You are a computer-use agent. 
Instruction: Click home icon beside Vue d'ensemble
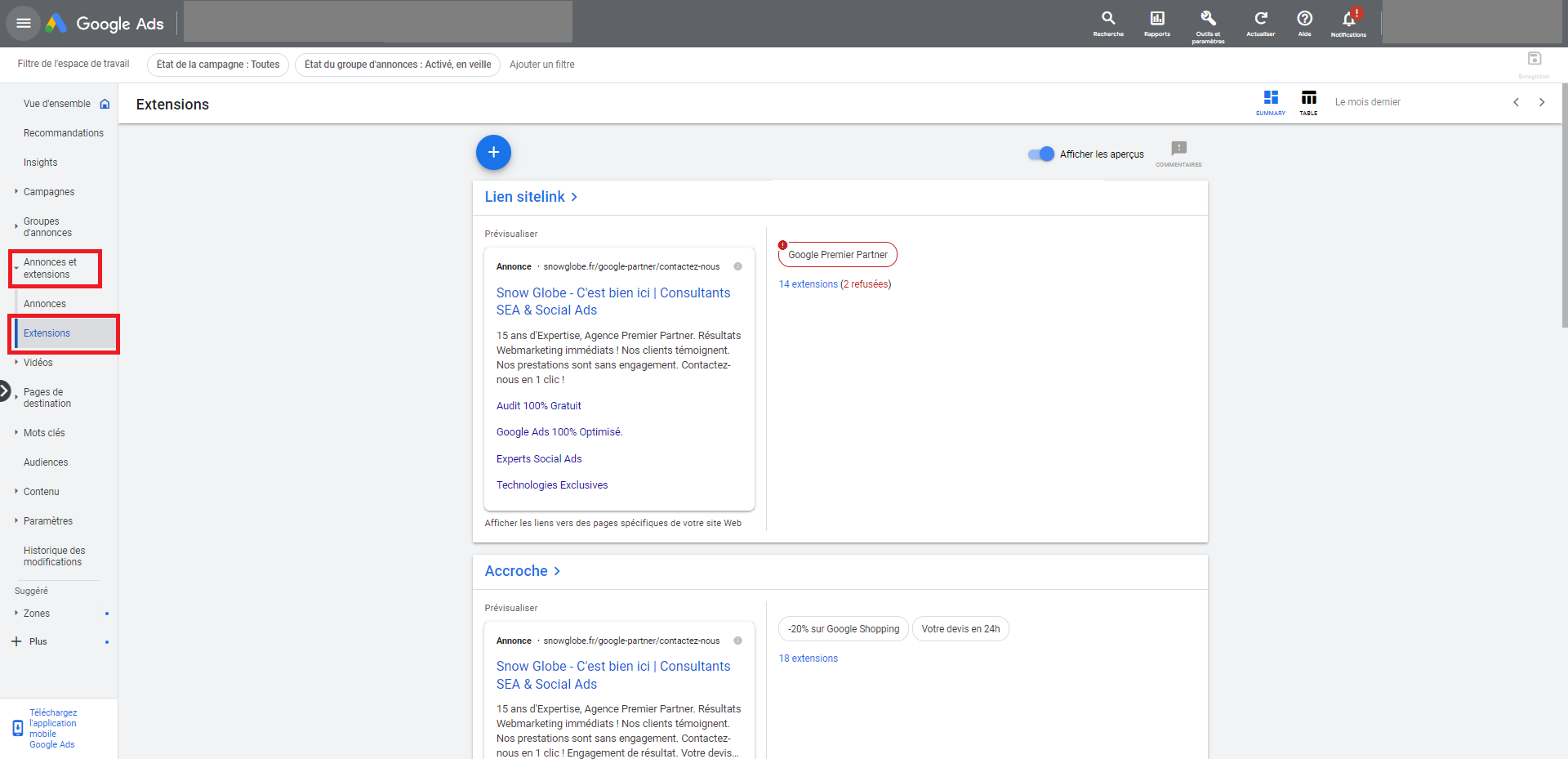105,104
